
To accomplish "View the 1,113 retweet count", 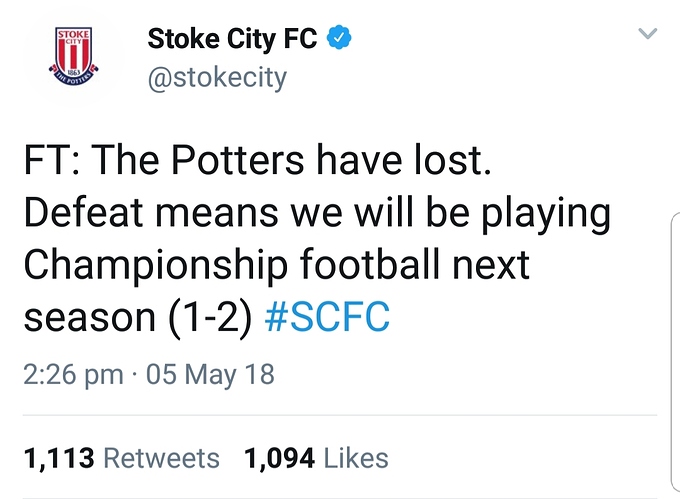I will [59, 459].
